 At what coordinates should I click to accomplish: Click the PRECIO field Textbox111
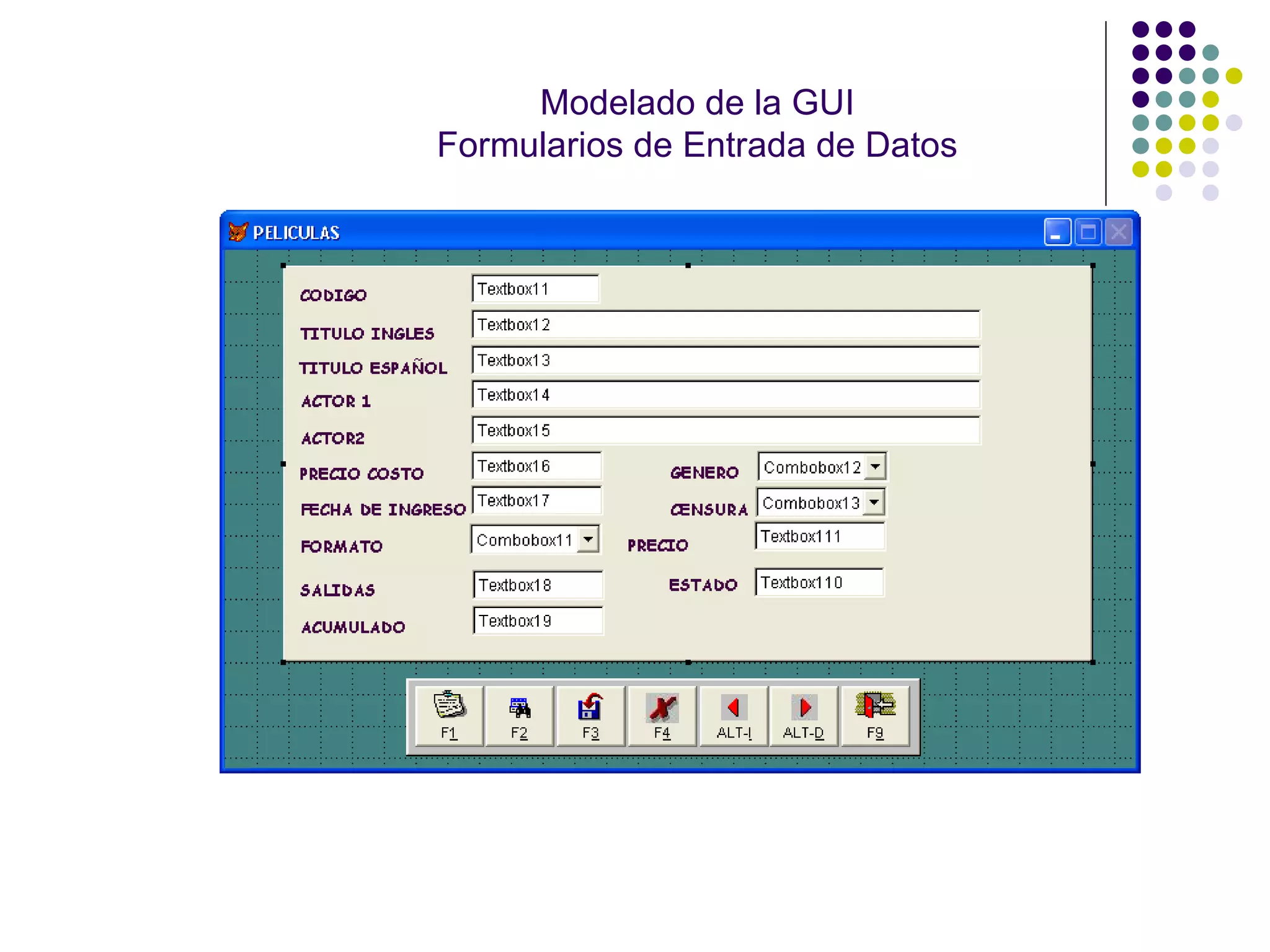pyautogui.click(x=820, y=536)
